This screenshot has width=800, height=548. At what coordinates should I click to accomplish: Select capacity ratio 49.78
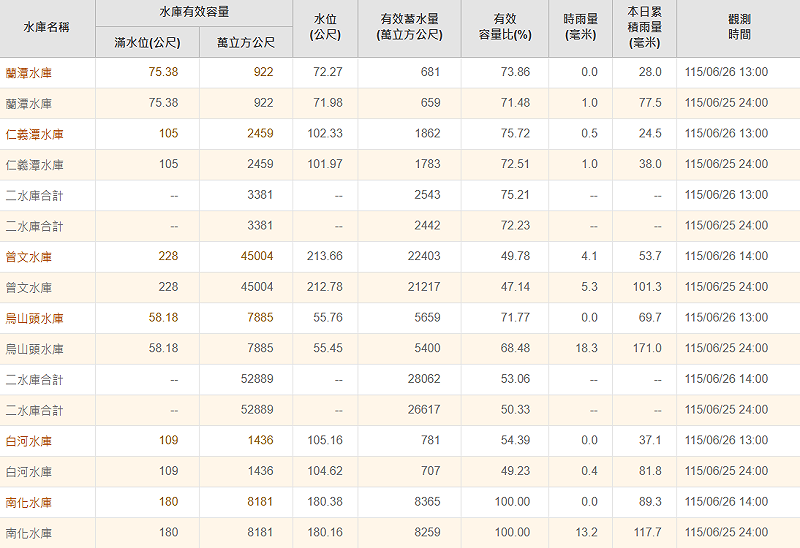point(515,256)
